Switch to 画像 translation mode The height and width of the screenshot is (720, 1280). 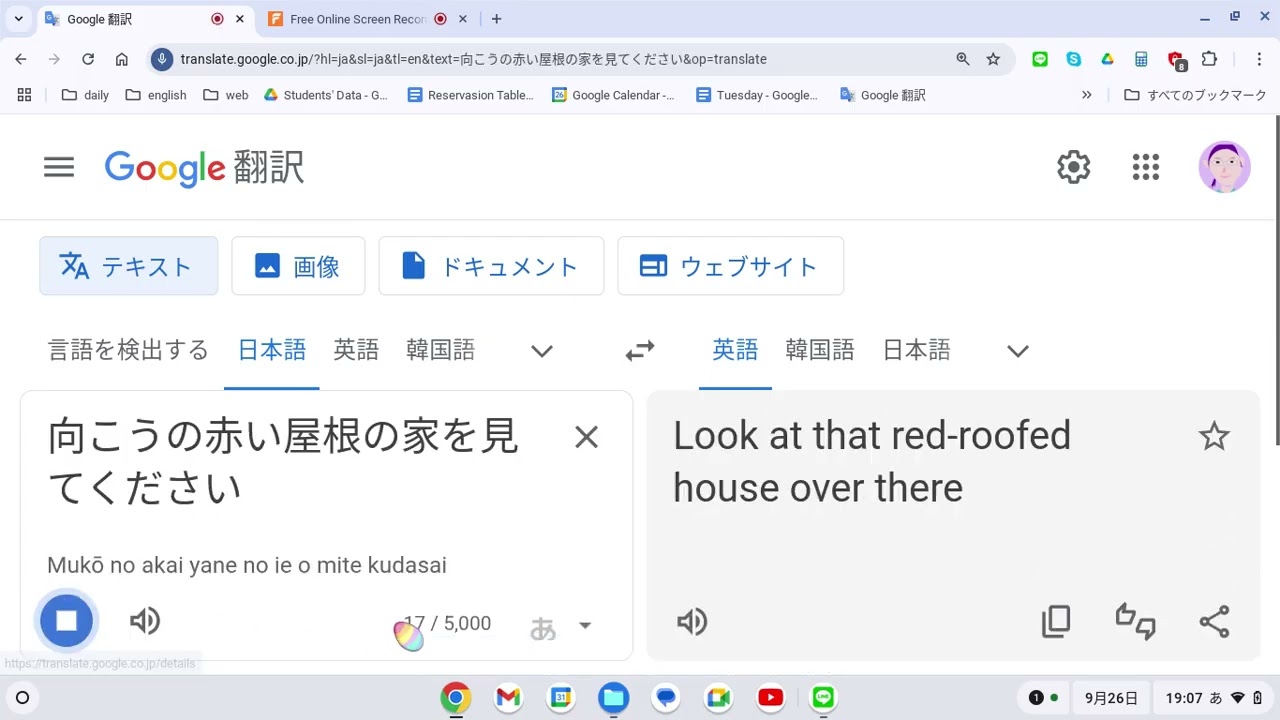pos(298,266)
